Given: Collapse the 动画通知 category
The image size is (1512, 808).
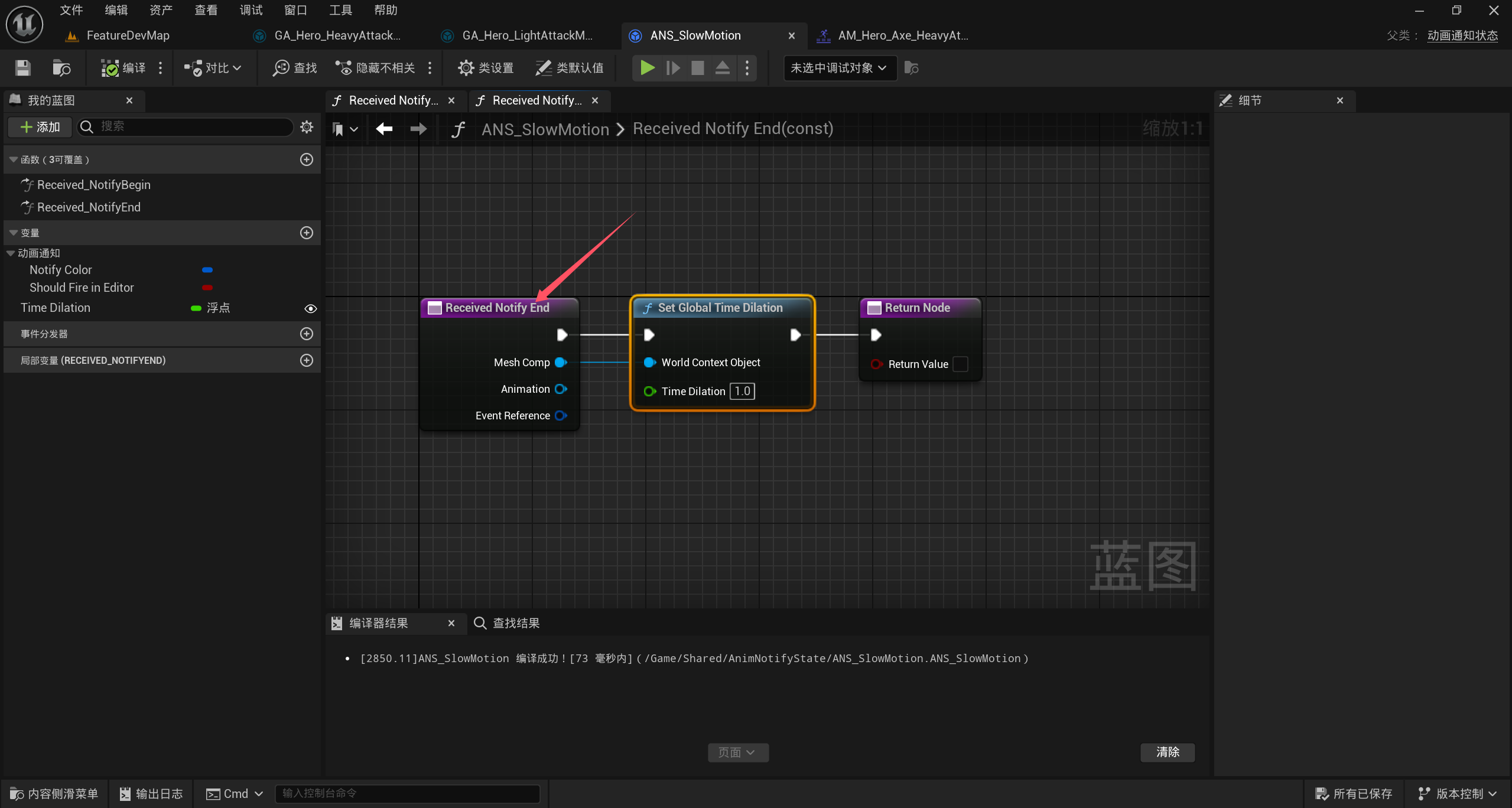Looking at the screenshot, I should [x=11, y=253].
